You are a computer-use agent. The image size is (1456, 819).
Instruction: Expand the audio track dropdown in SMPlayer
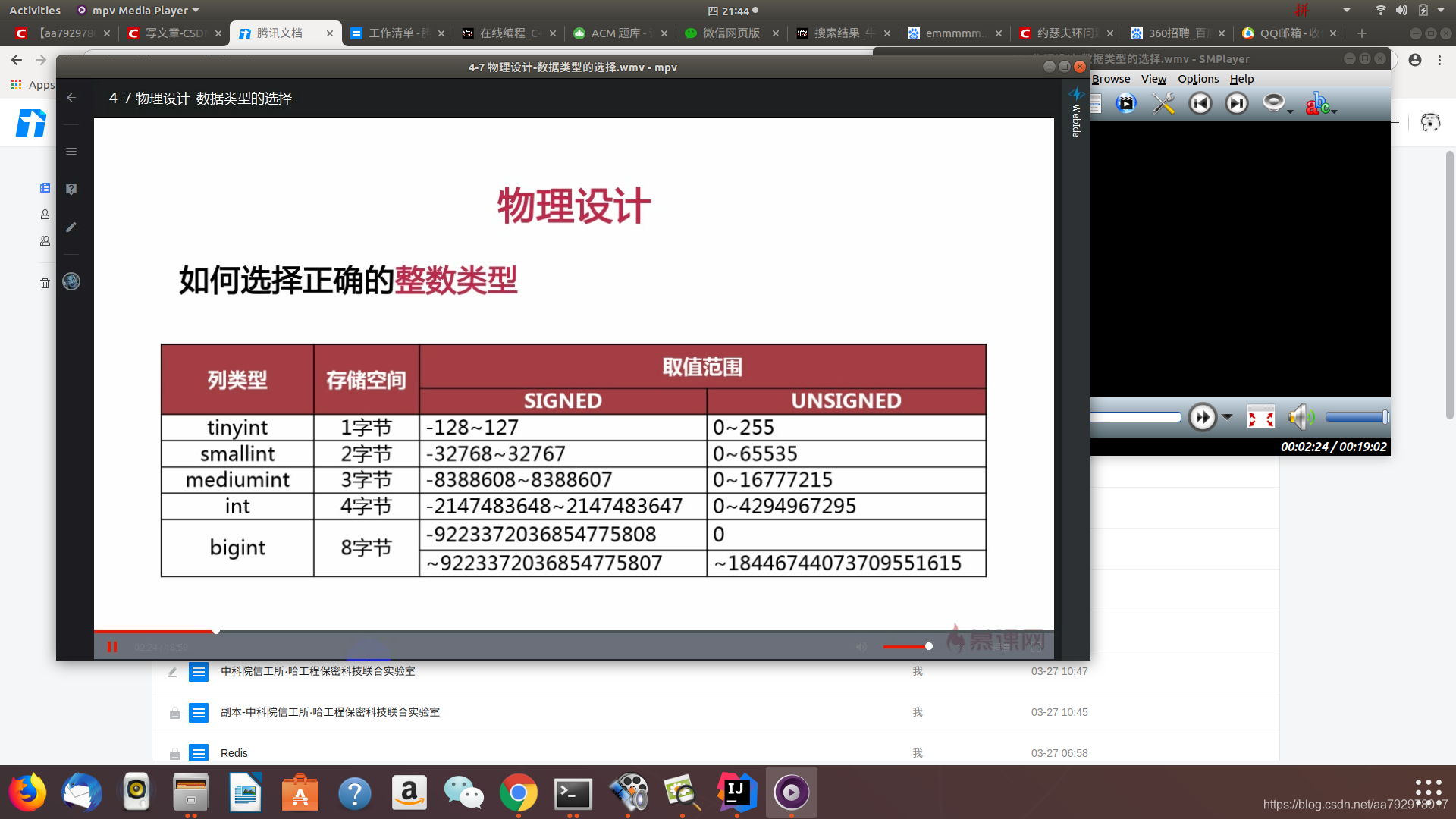pyautogui.click(x=1290, y=111)
